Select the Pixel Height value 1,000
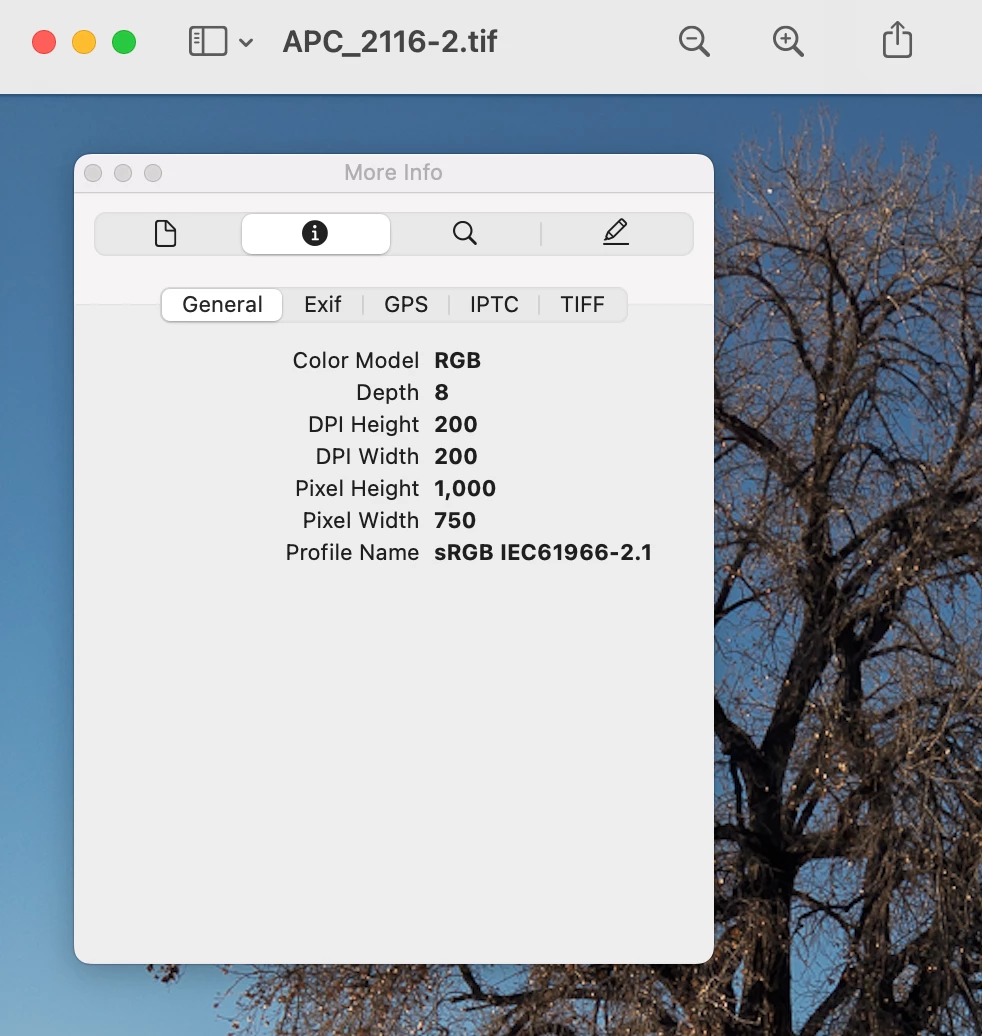Viewport: 982px width, 1036px height. pyautogui.click(x=465, y=488)
